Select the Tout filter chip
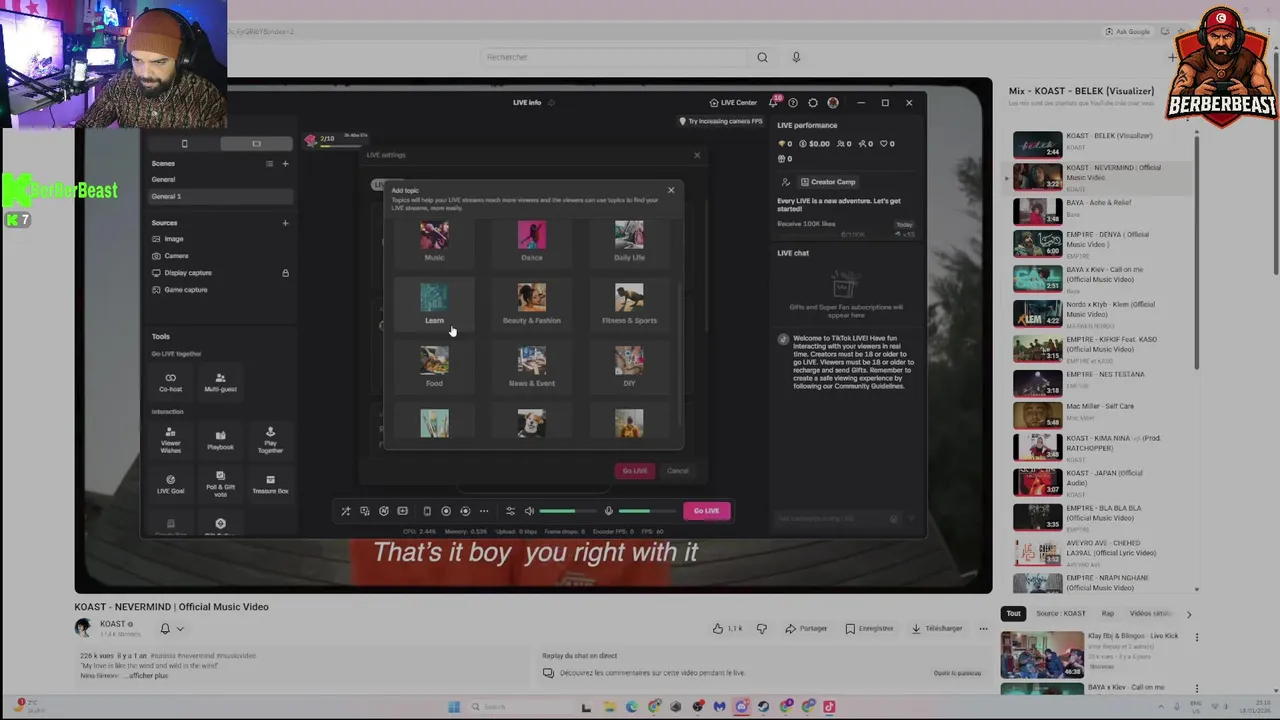The width and height of the screenshot is (1280, 720). coord(1014,613)
